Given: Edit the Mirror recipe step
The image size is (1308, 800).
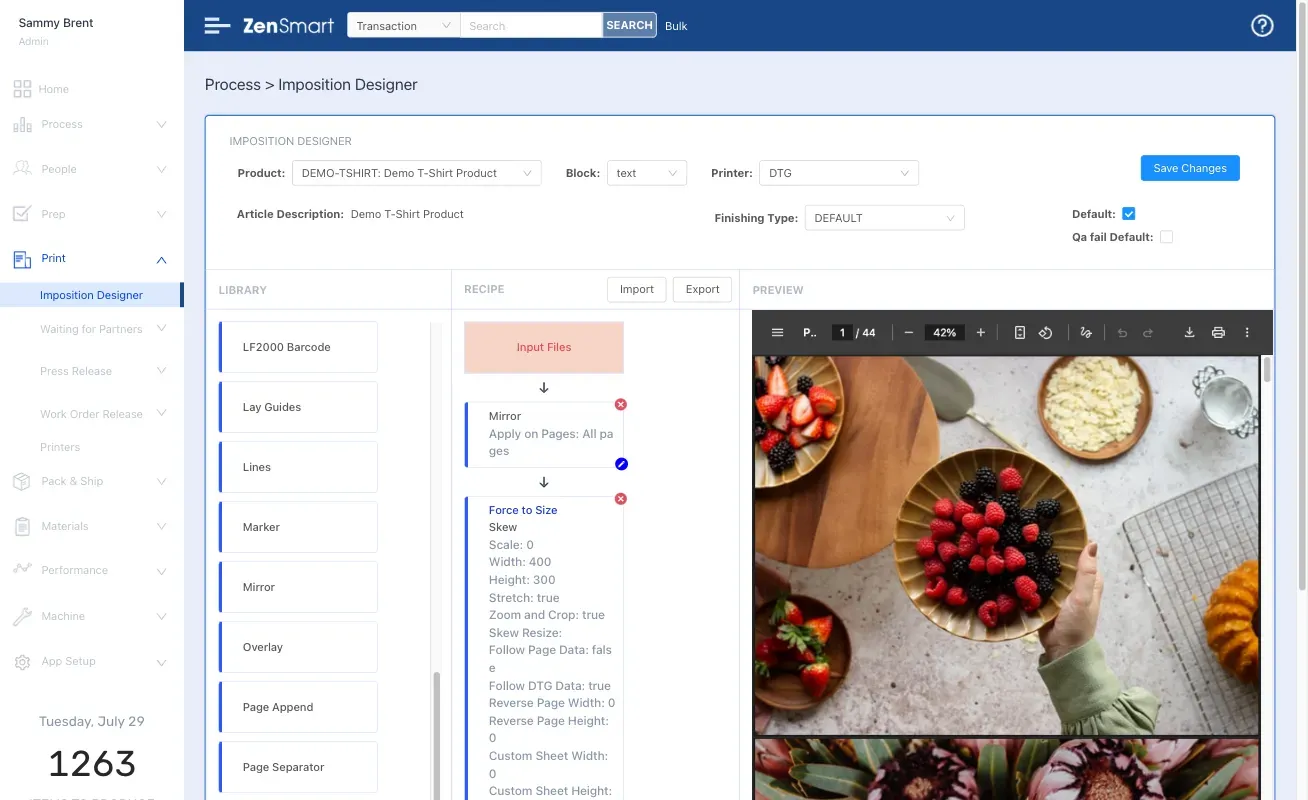Looking at the screenshot, I should click(x=621, y=464).
